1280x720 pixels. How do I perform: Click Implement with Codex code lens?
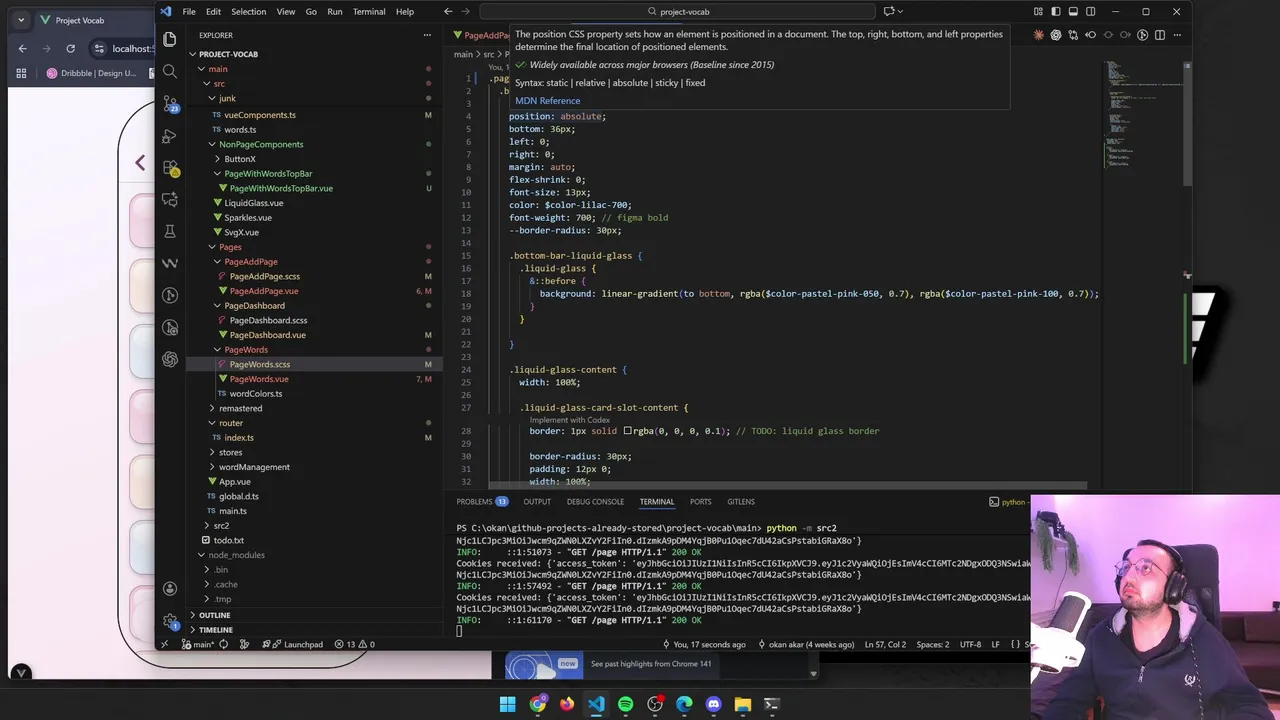(x=569, y=420)
